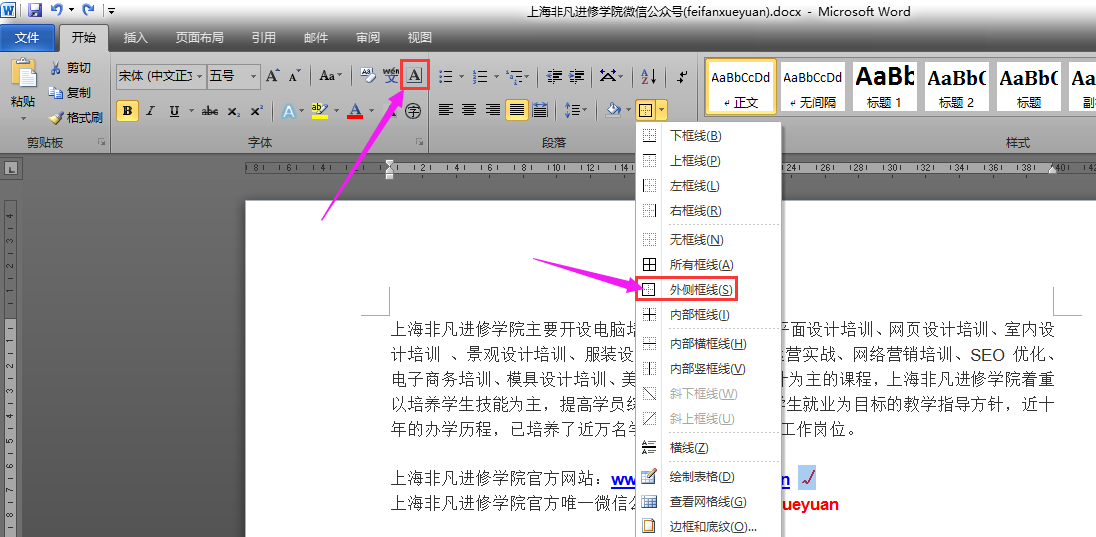This screenshot has height=537, width=1096.
Task: Clear formatting with eraser icon
Action: 366,76
